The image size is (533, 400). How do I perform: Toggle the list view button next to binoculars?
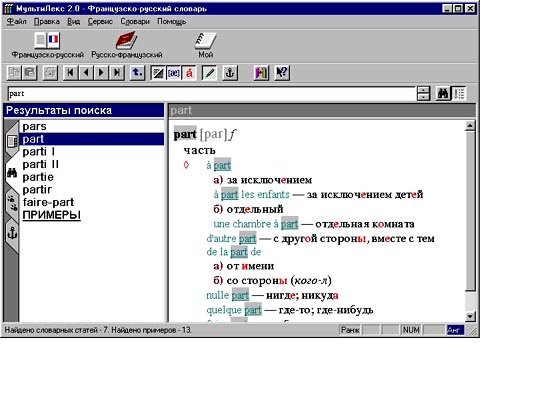[459, 93]
